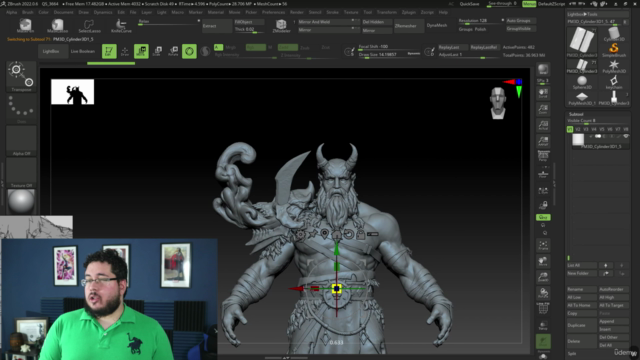Toggle the Line Fill PolyF button
Screen dimensions: 640x360
pos(543,308)
